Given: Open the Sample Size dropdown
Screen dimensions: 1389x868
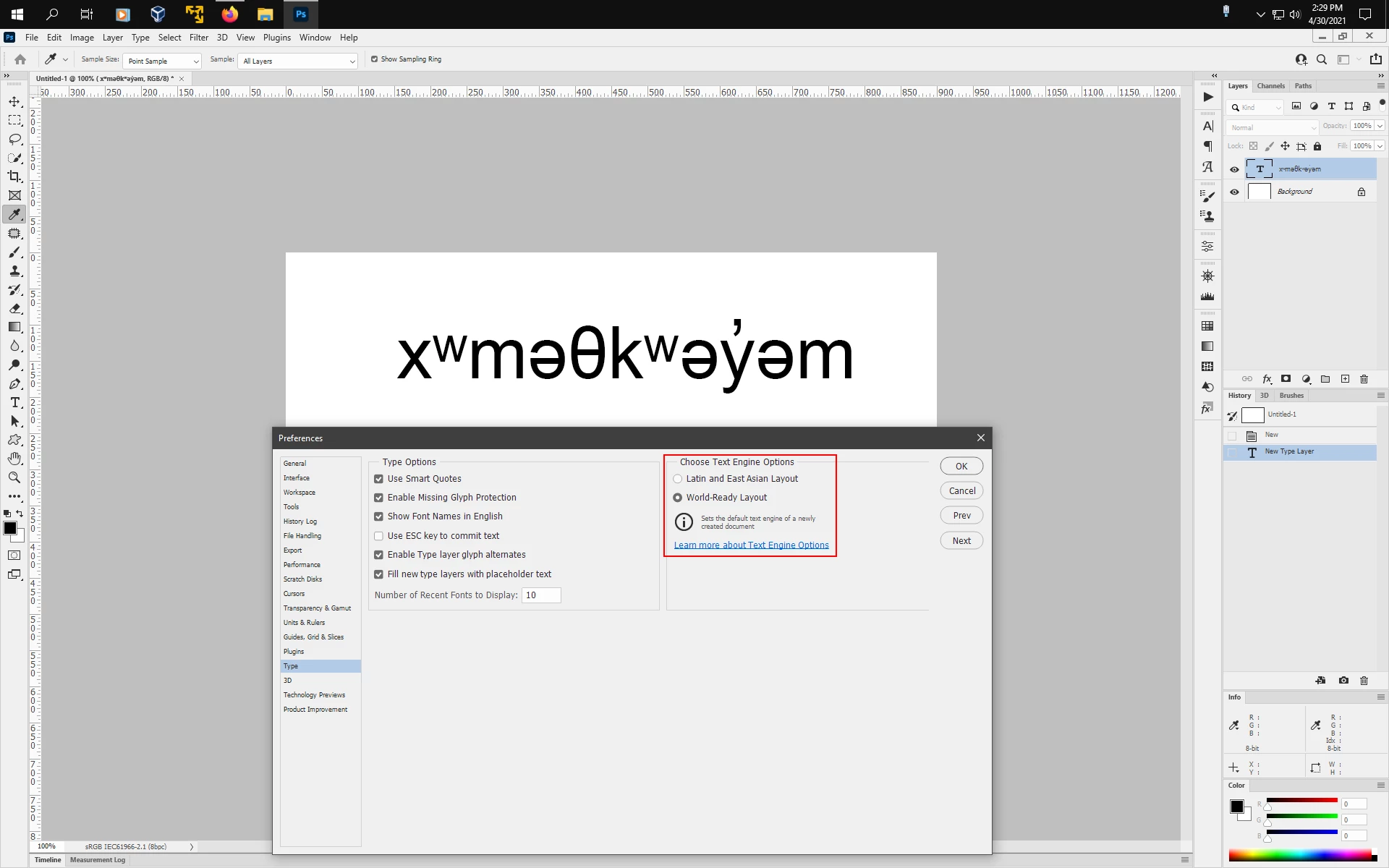Looking at the screenshot, I should click(161, 61).
